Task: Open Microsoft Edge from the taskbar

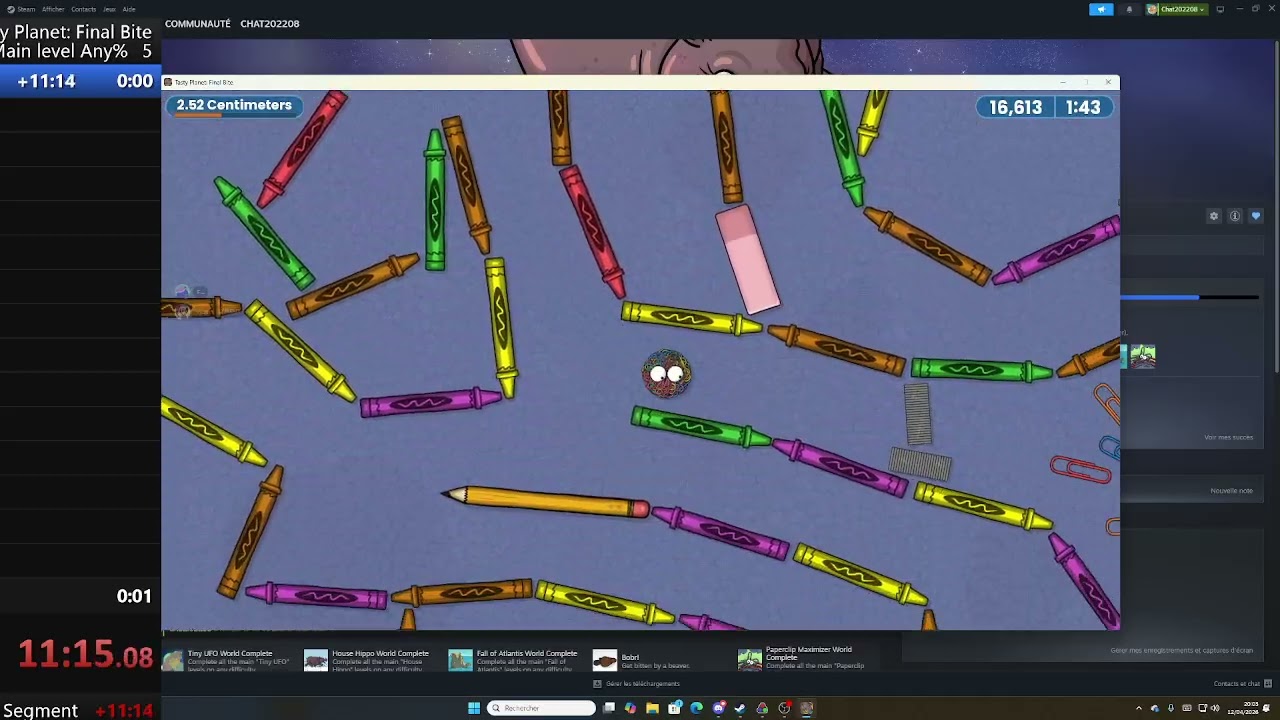Action: 696,708
